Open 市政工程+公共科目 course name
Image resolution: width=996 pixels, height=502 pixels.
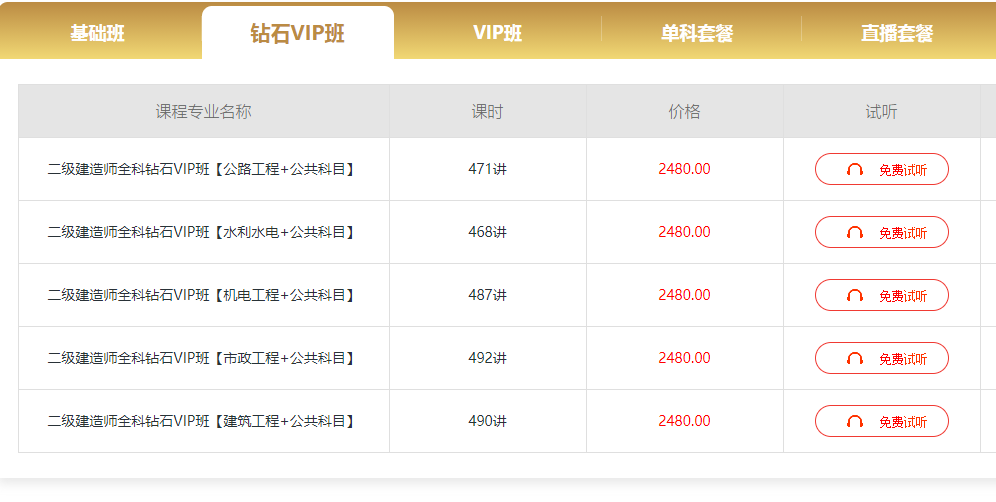coord(201,358)
